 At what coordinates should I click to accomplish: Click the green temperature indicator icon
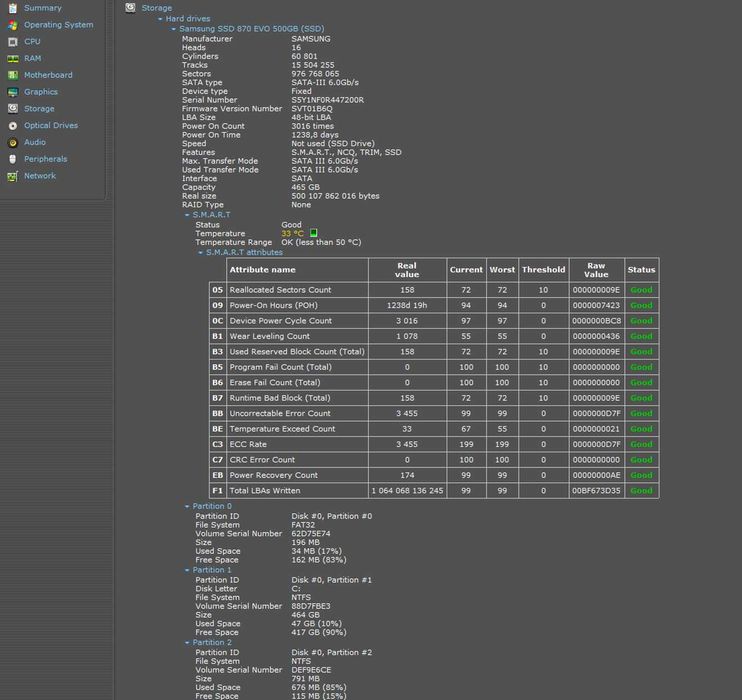313,233
